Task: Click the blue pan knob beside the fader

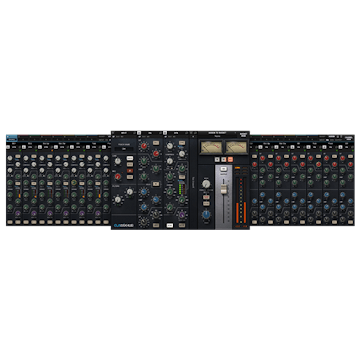Action: point(206,214)
